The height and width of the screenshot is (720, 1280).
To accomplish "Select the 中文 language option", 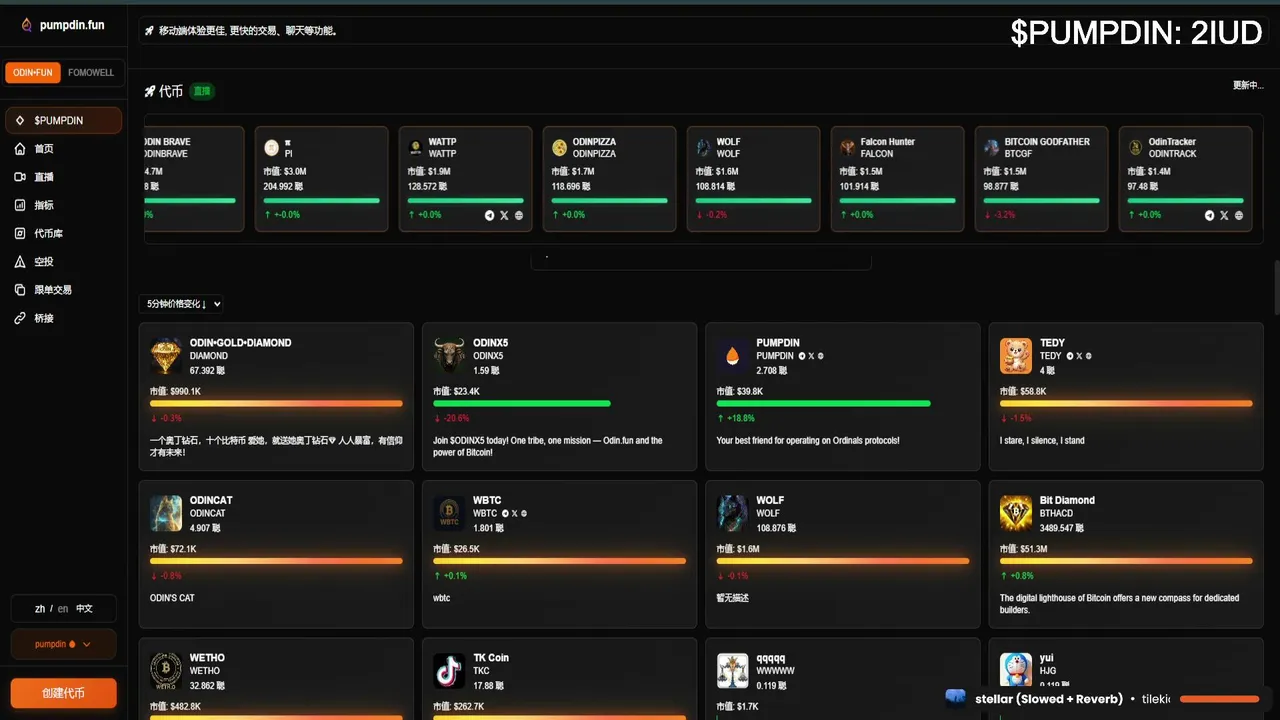I will 85,608.
